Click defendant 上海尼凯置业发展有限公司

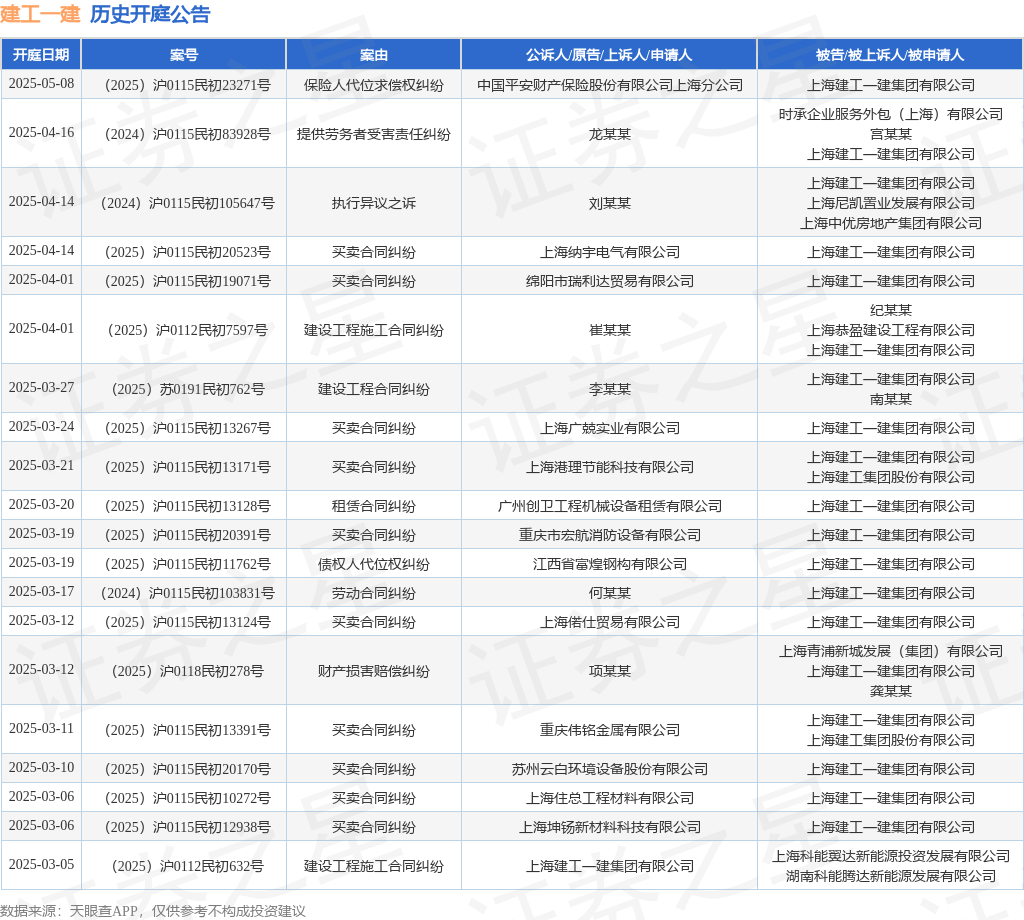890,203
